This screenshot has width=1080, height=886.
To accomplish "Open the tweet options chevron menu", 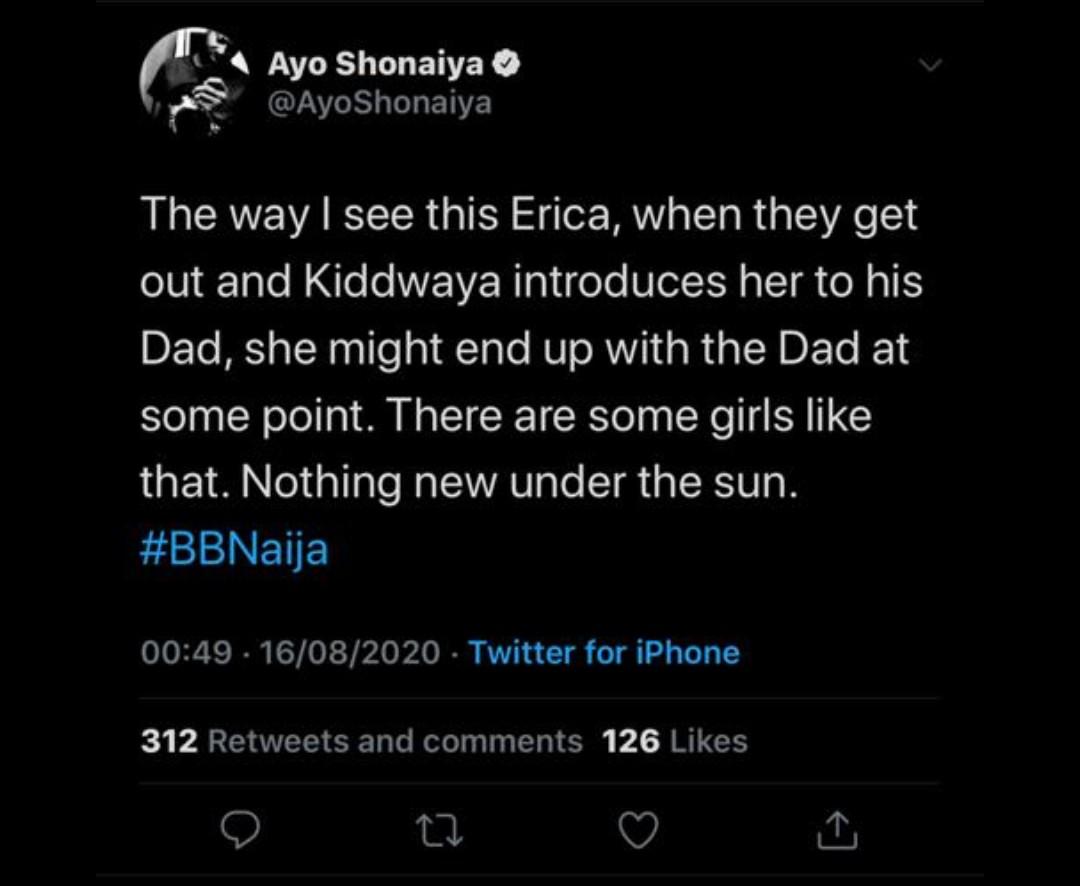I will click(929, 65).
